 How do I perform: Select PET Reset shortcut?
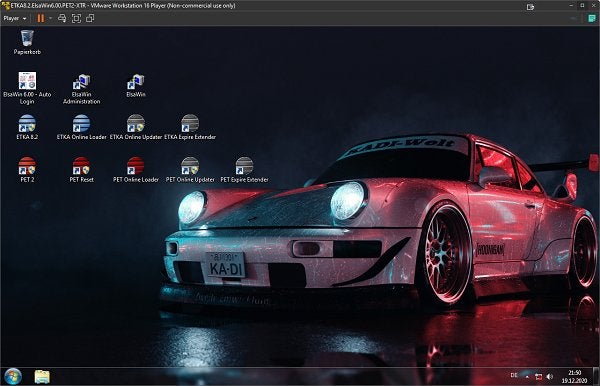point(82,169)
